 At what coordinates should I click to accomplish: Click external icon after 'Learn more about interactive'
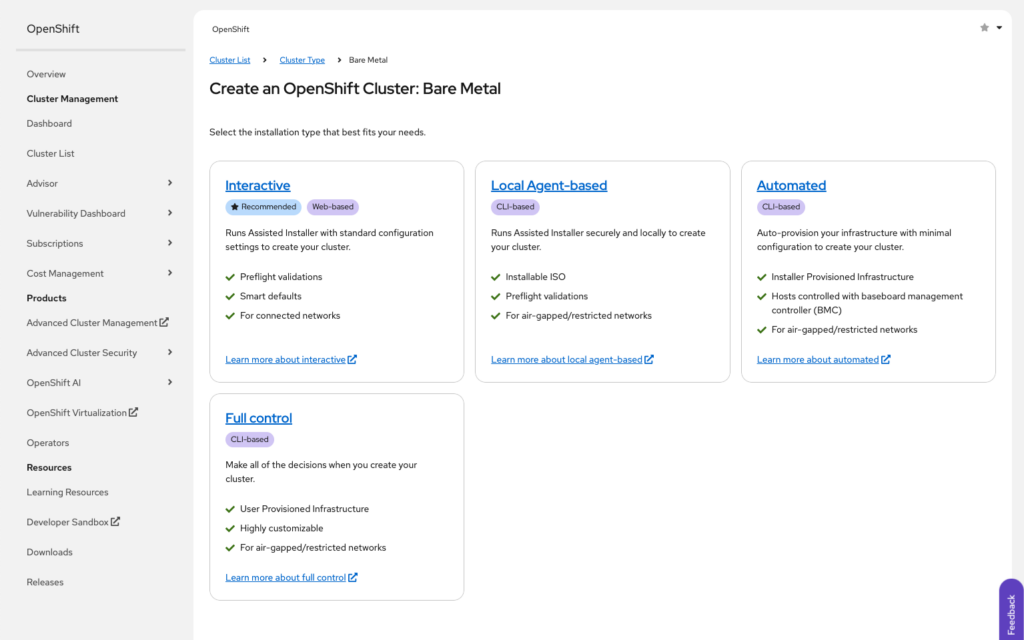[x=352, y=359]
